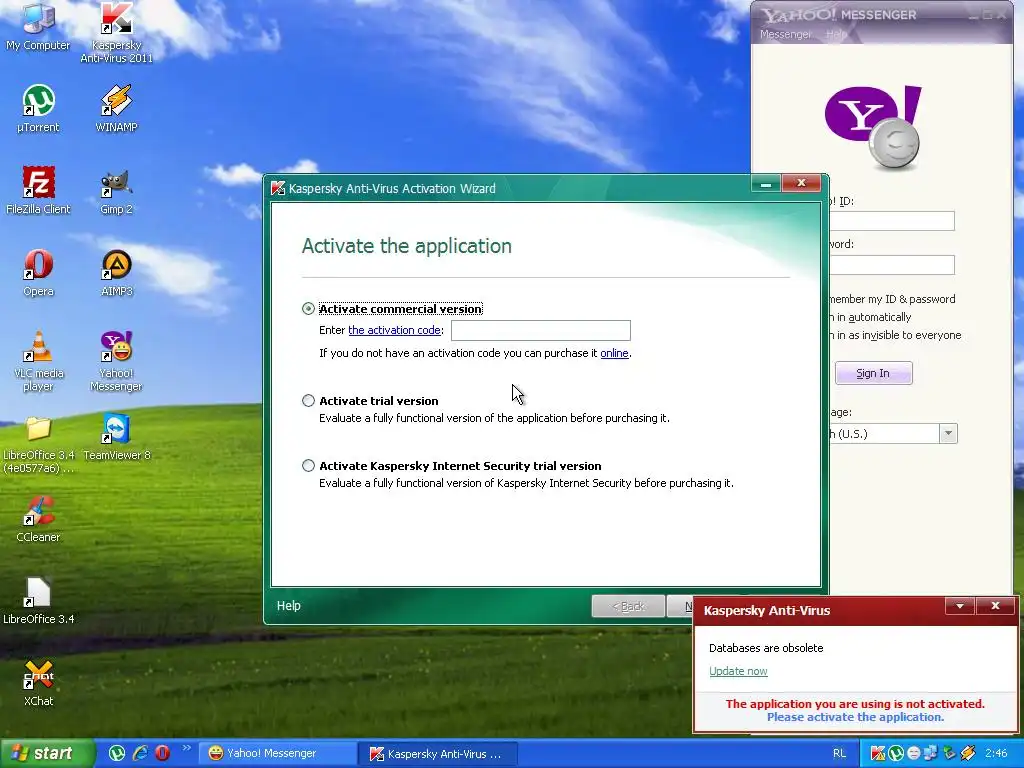Image resolution: width=1024 pixels, height=768 pixels.
Task: Select the Gimp 2 desktop icon
Action: coord(116,191)
